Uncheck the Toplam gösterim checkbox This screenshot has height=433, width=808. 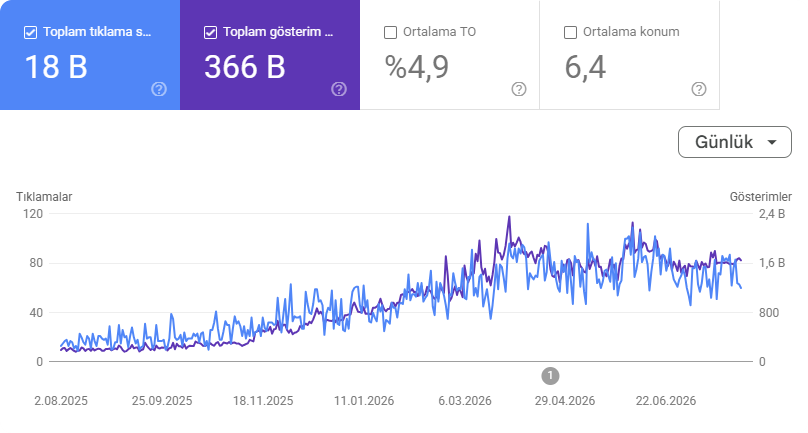click(x=210, y=32)
